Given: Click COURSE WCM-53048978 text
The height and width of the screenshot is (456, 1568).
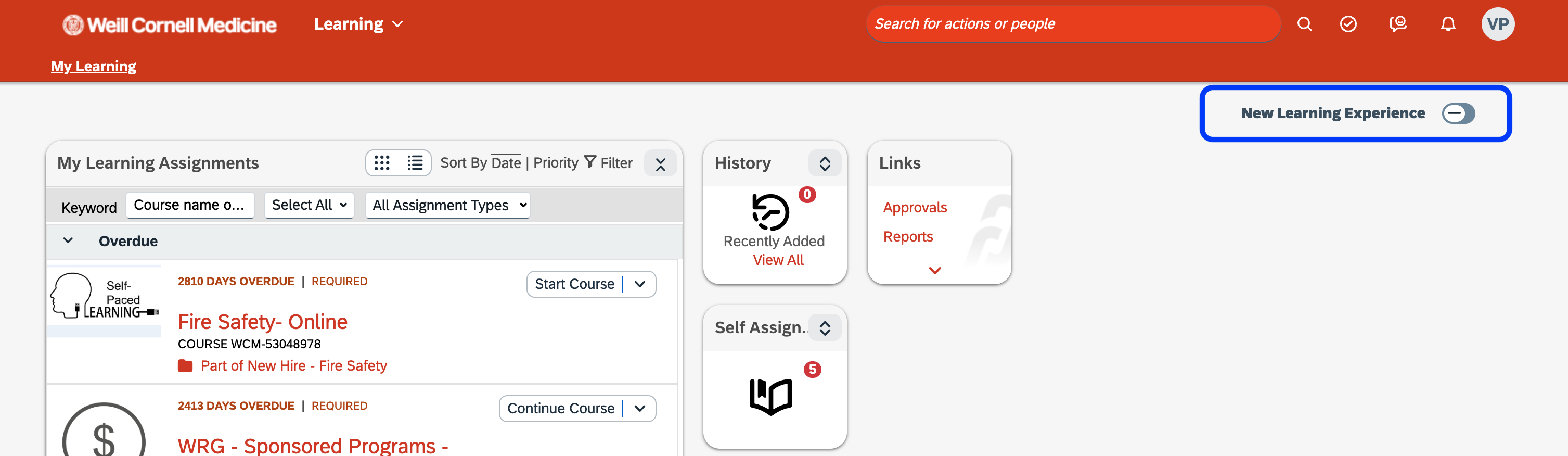Looking at the screenshot, I should [x=249, y=344].
